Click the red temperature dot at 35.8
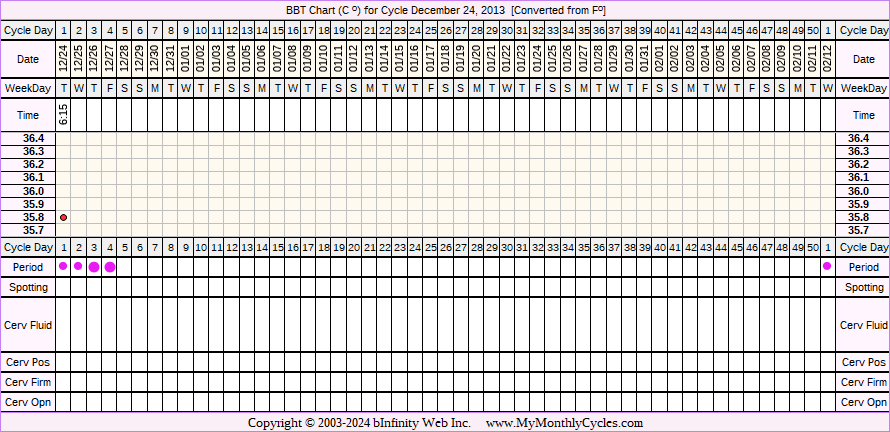Image resolution: width=890 pixels, height=432 pixels. click(64, 217)
